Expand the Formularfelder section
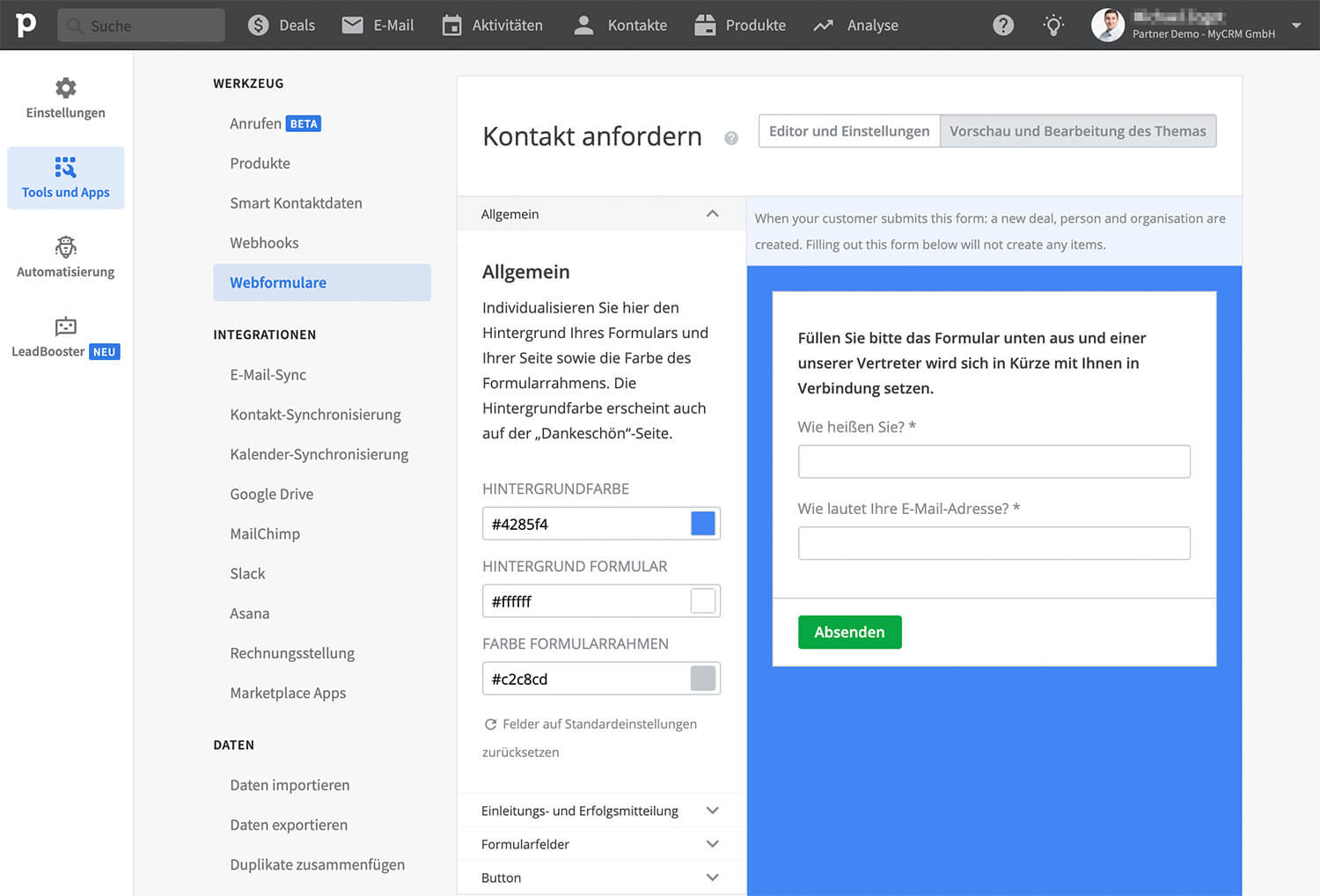Screen dimensions: 1320x896 pyautogui.click(x=712, y=844)
